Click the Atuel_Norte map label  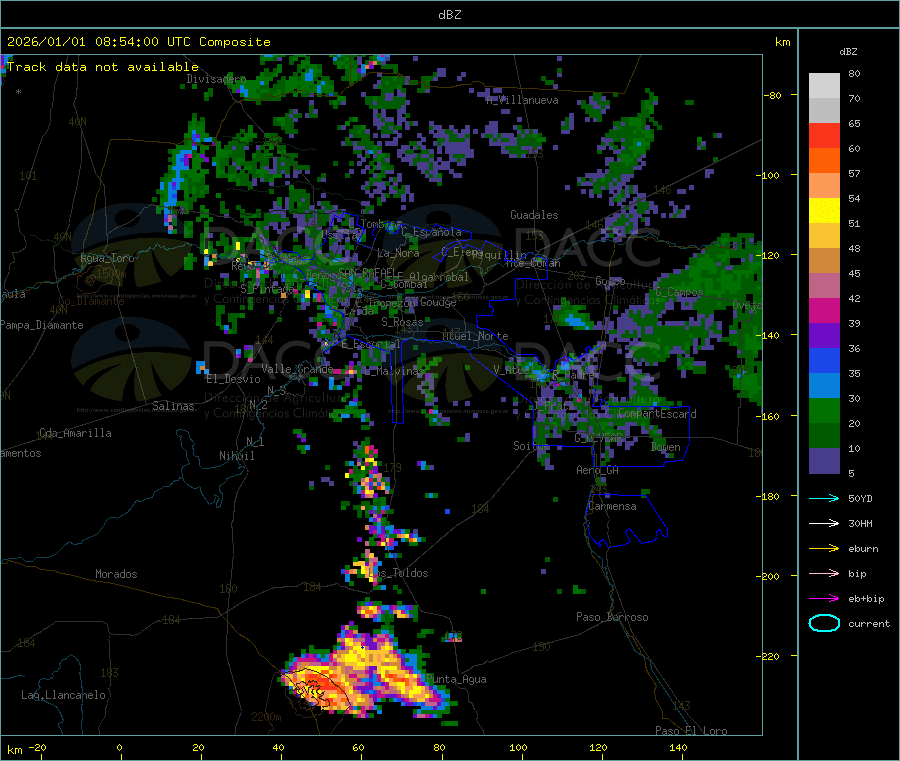(x=475, y=336)
